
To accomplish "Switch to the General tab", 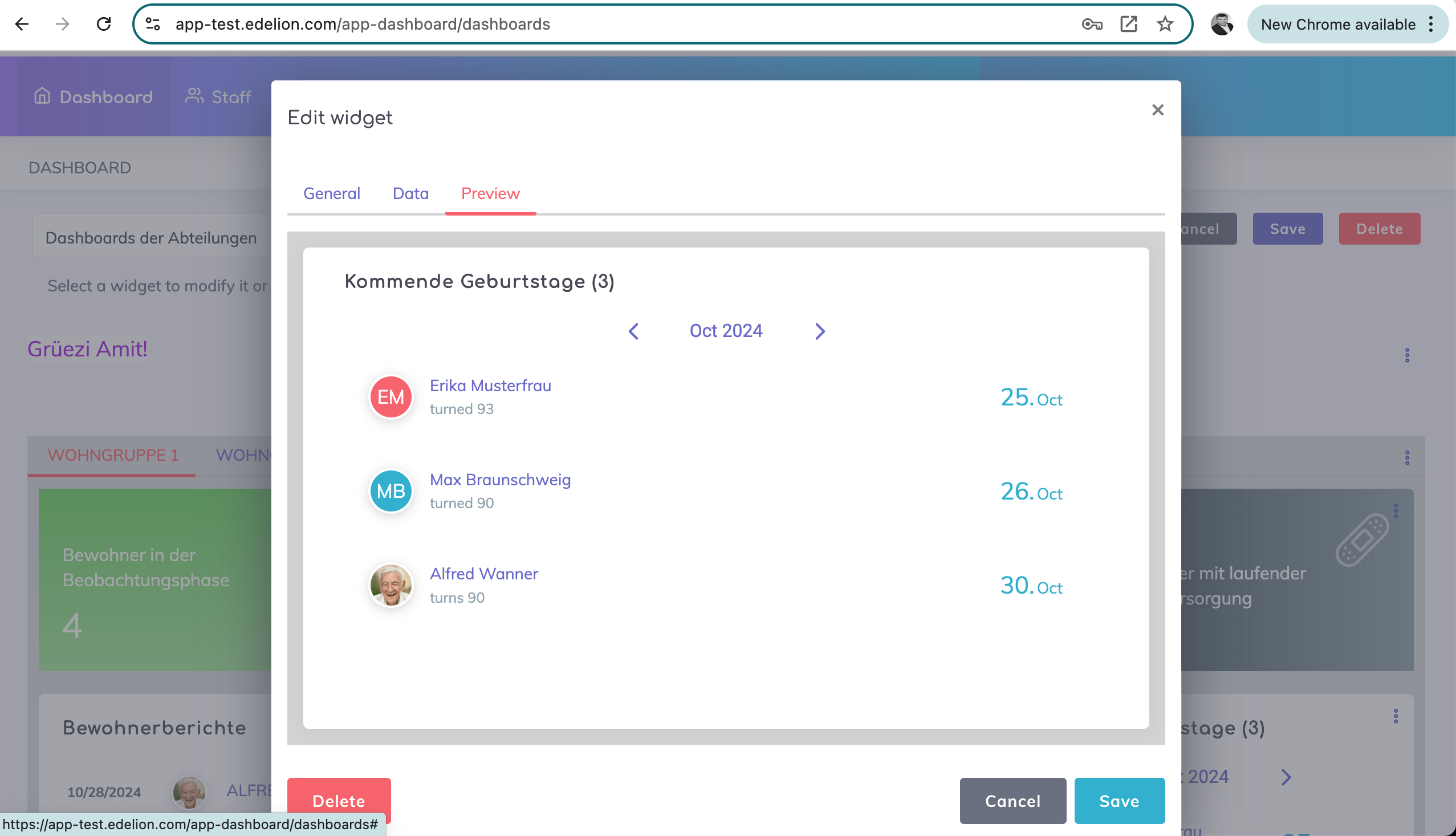I will pyautogui.click(x=332, y=193).
